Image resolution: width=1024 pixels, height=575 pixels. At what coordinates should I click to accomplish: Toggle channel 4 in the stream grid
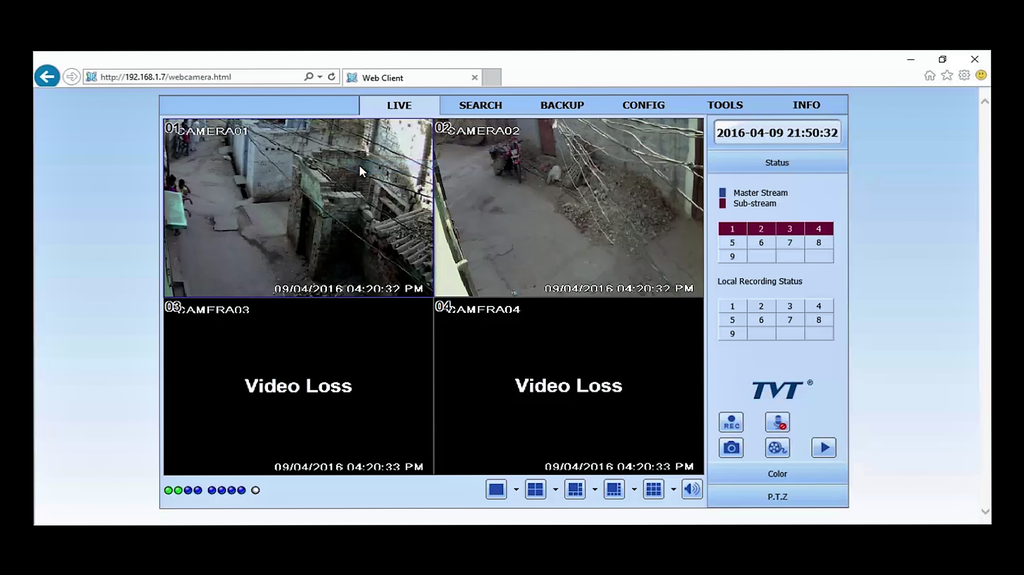tap(819, 229)
